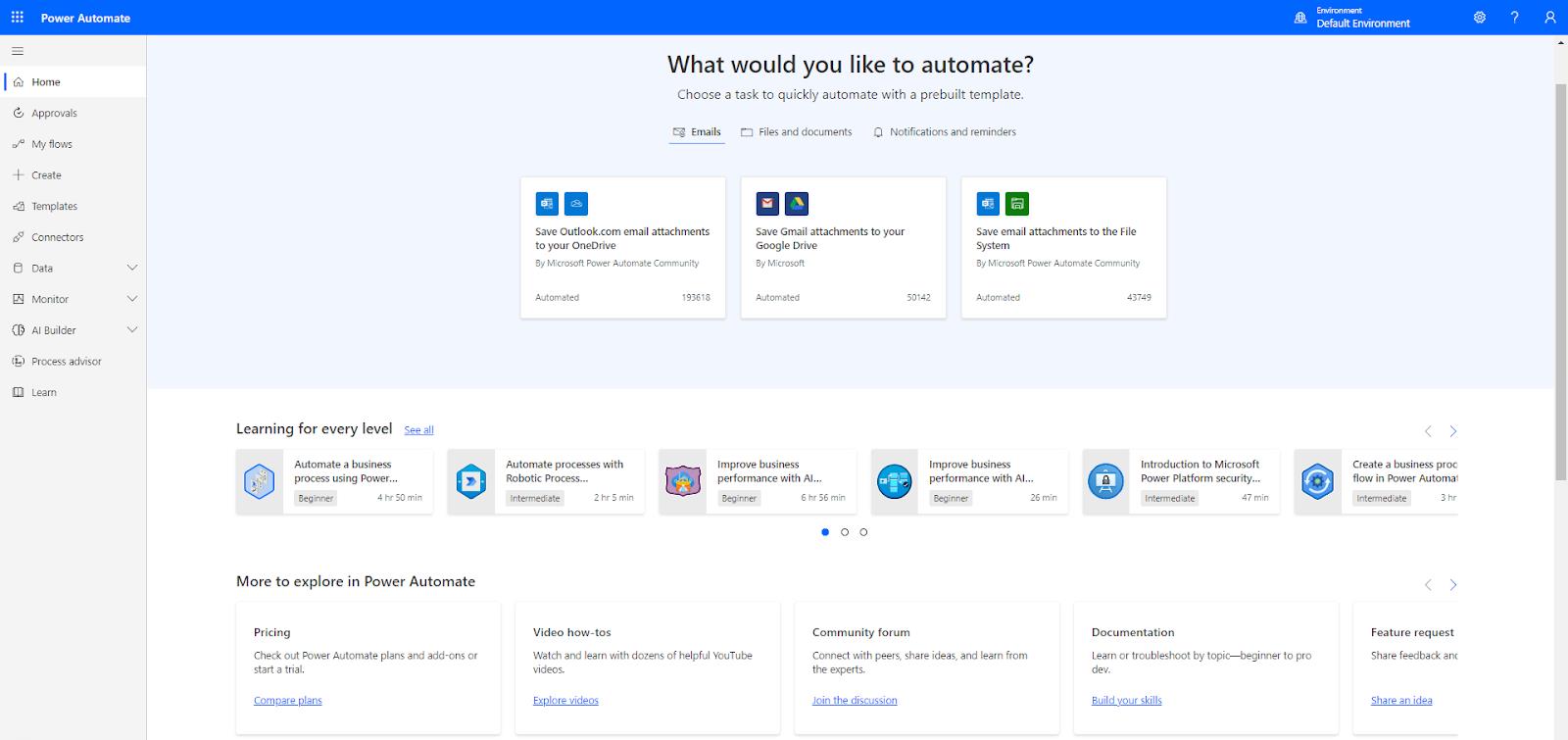The height and width of the screenshot is (740, 1568).
Task: Click the Environment globe icon
Action: (x=1300, y=18)
